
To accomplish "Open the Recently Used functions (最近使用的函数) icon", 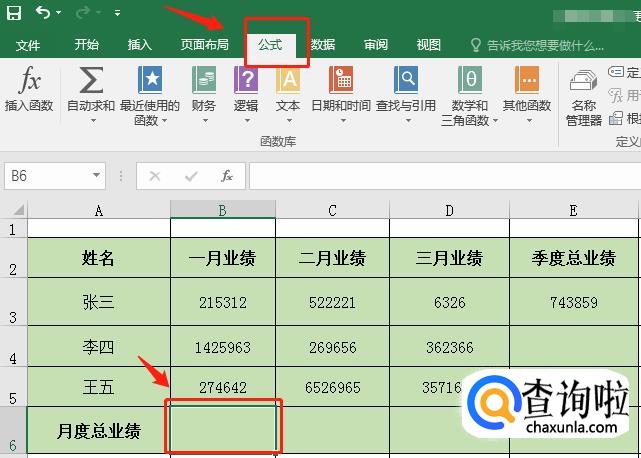I will click(x=149, y=81).
